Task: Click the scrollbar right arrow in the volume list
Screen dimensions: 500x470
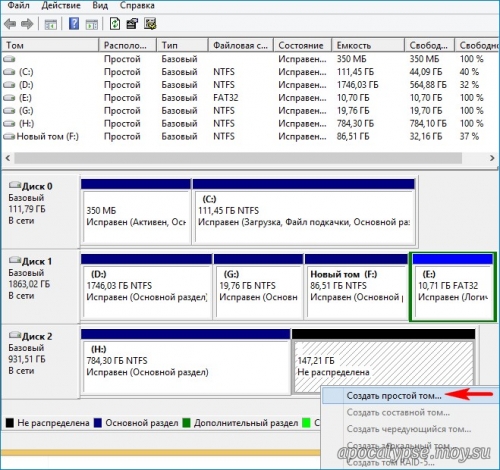Action: coord(492,158)
